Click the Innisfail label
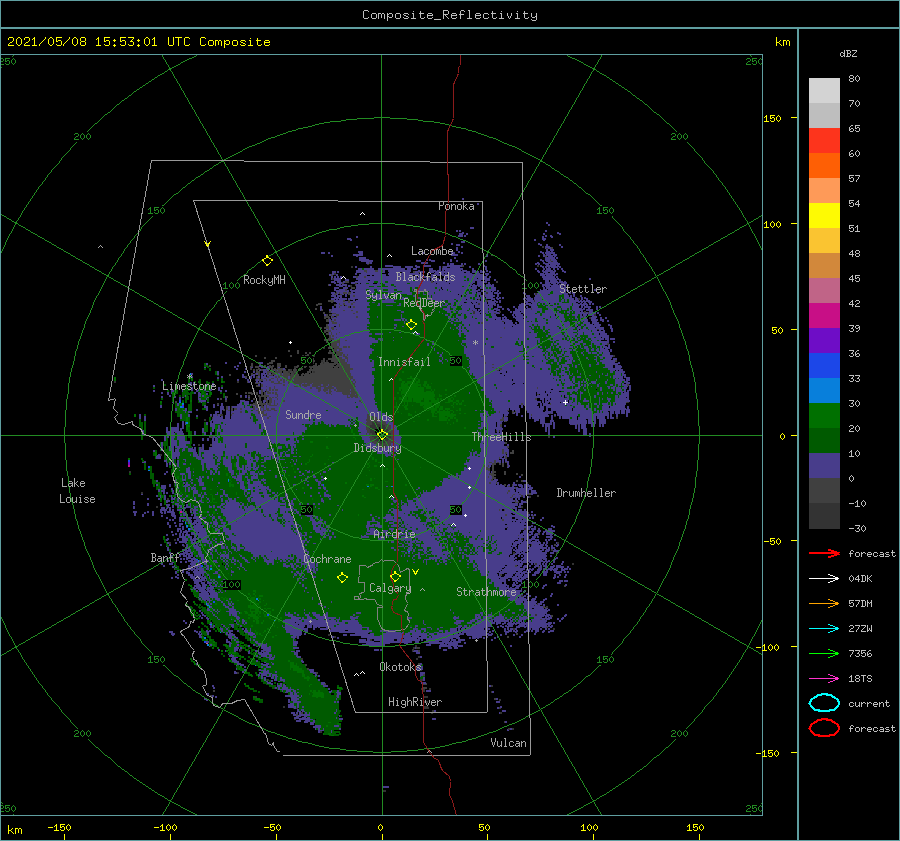Image resolution: width=900 pixels, height=841 pixels. [x=404, y=362]
